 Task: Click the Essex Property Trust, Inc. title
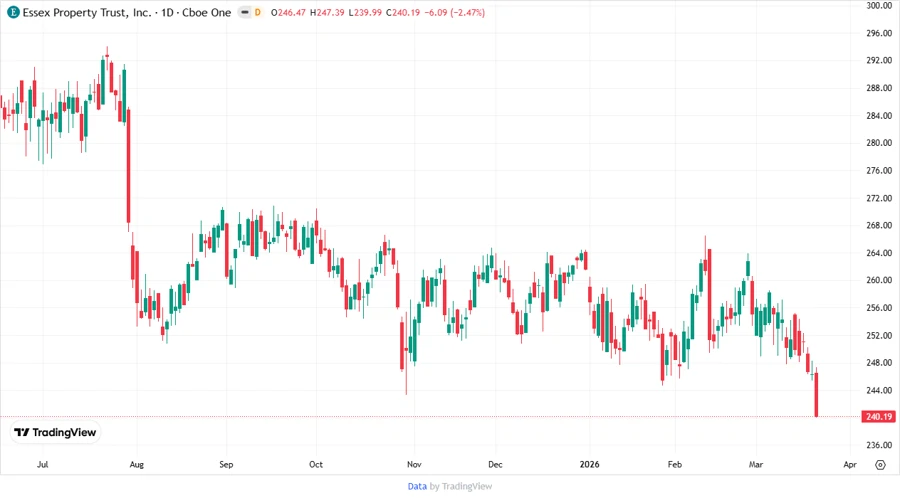pyautogui.click(x=87, y=12)
